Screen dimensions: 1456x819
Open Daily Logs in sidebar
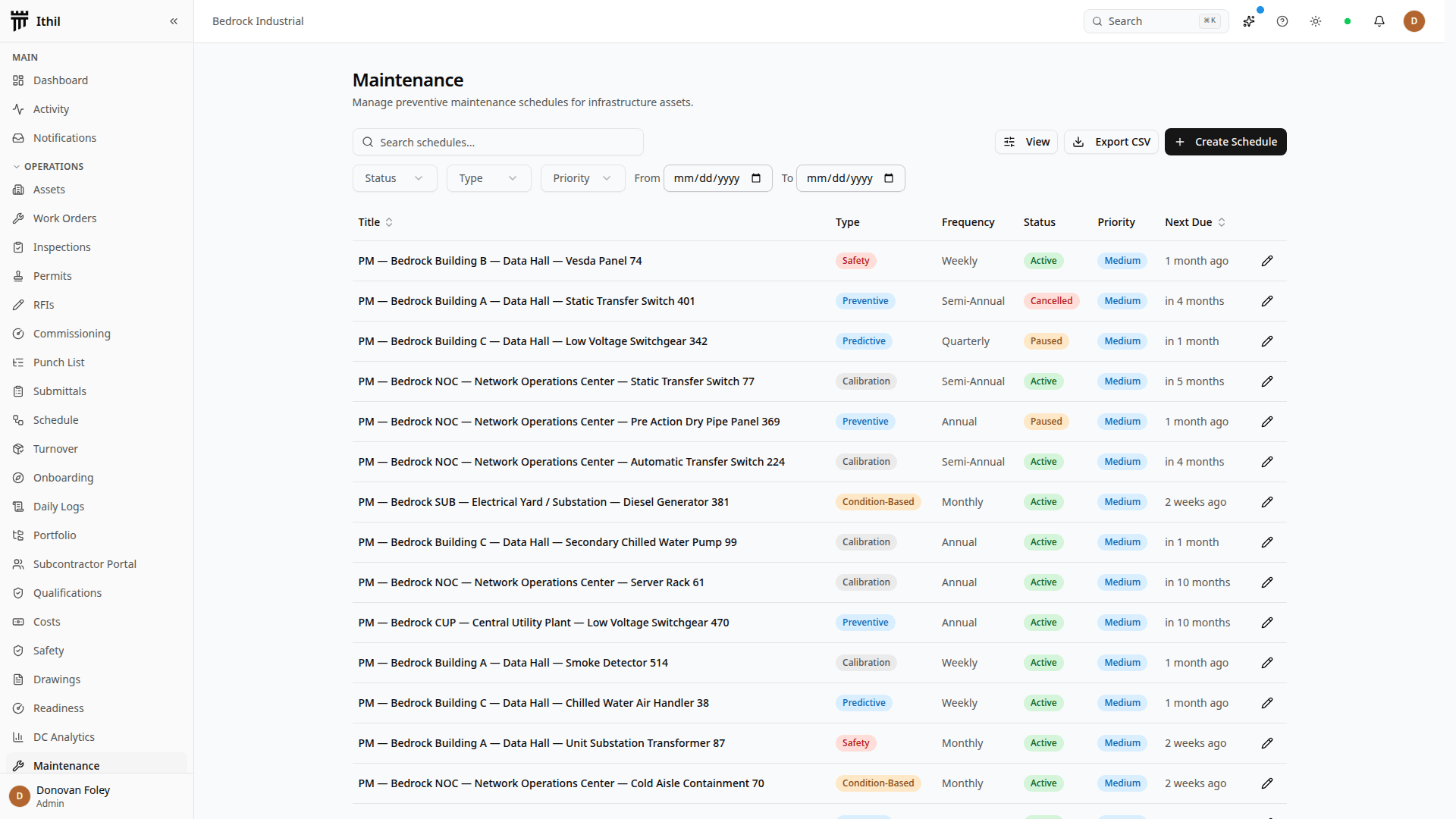tap(96, 507)
